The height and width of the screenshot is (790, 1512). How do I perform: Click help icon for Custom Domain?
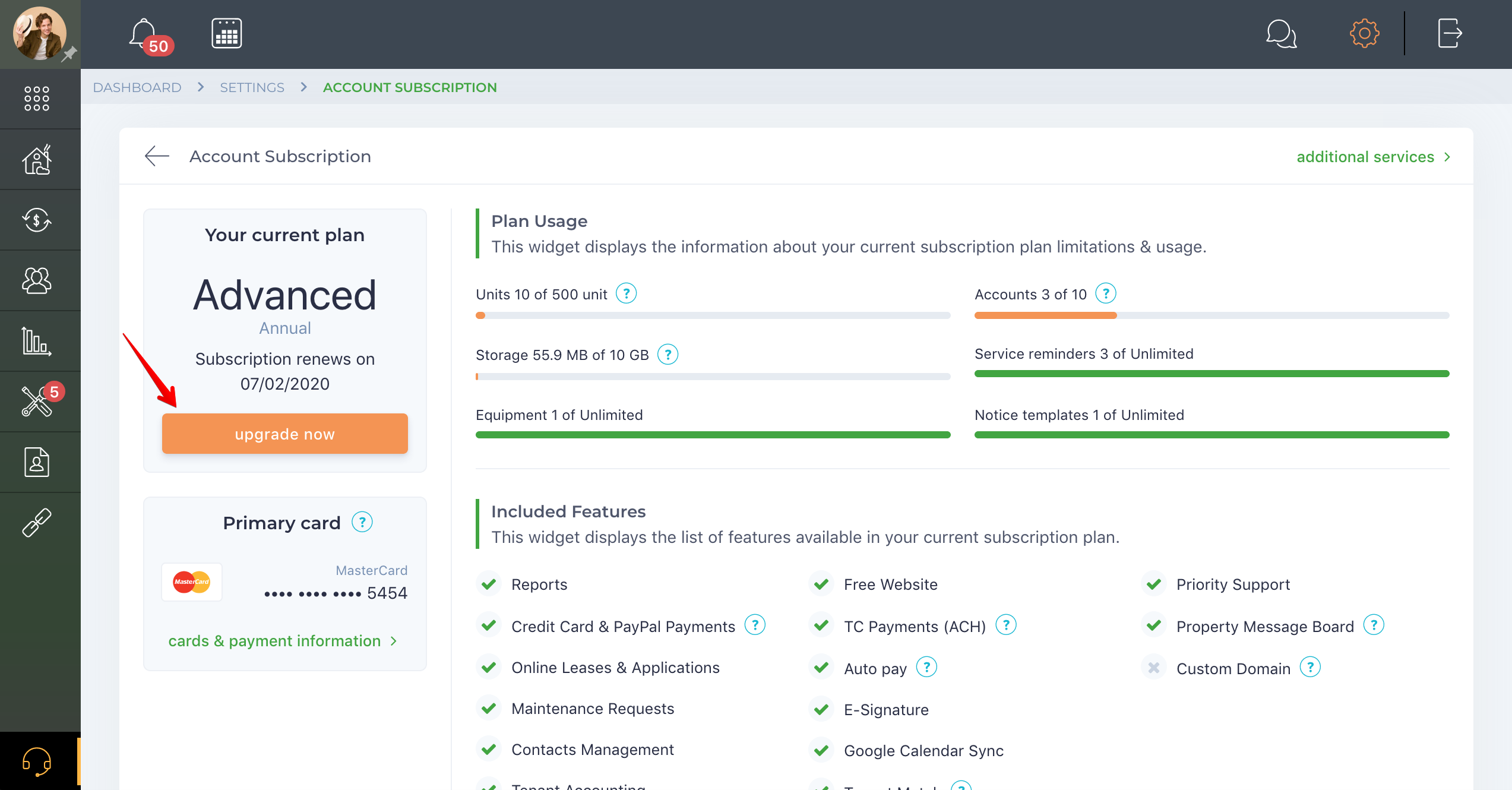click(1309, 667)
